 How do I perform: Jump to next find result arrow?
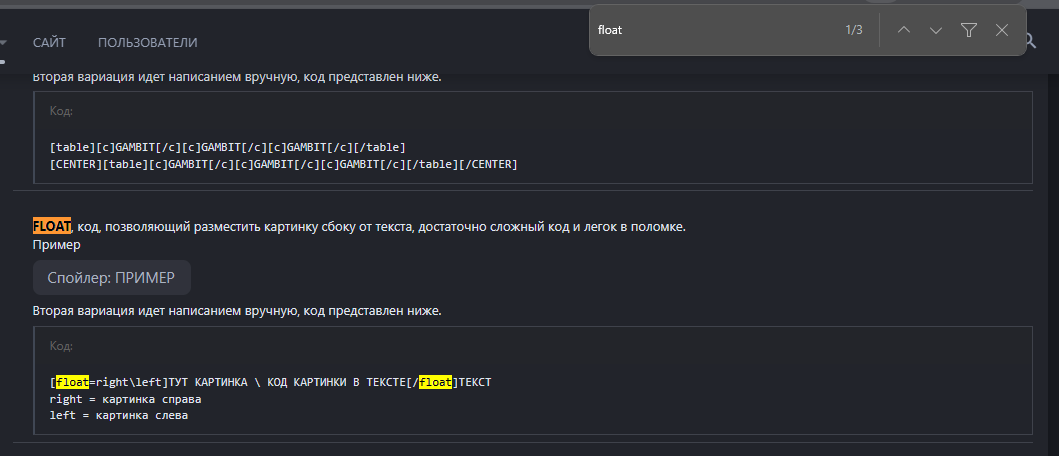pos(936,30)
